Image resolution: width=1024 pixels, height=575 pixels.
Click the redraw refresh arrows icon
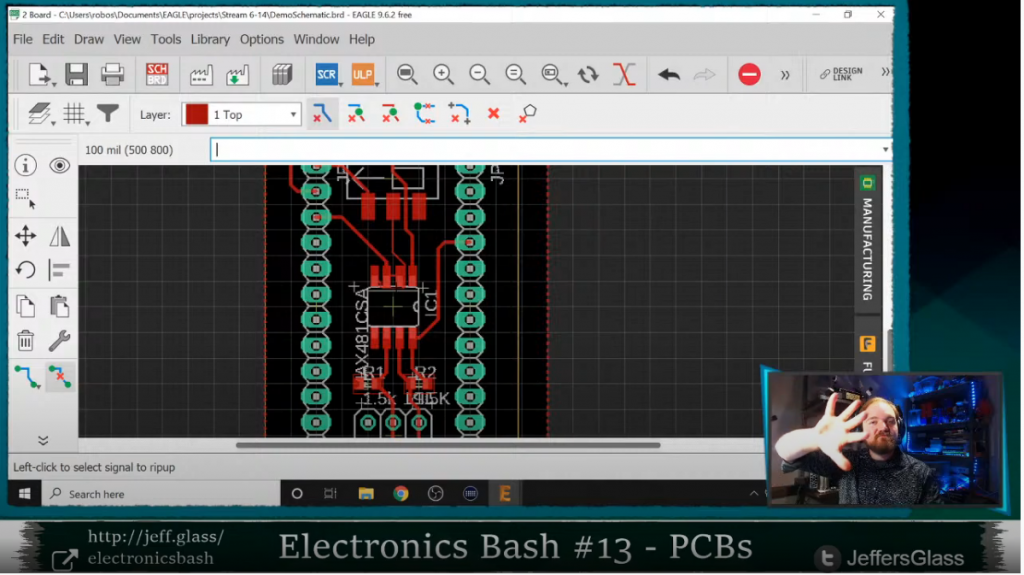[588, 74]
